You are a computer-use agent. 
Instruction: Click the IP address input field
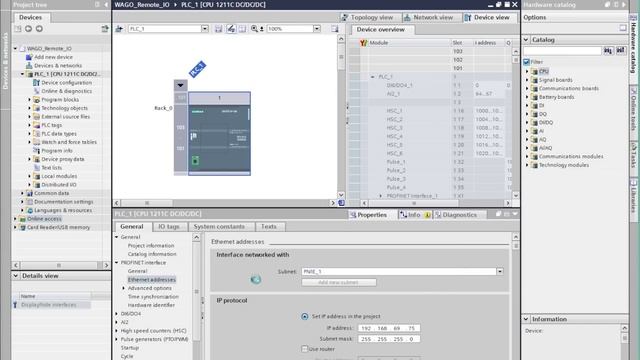389,328
